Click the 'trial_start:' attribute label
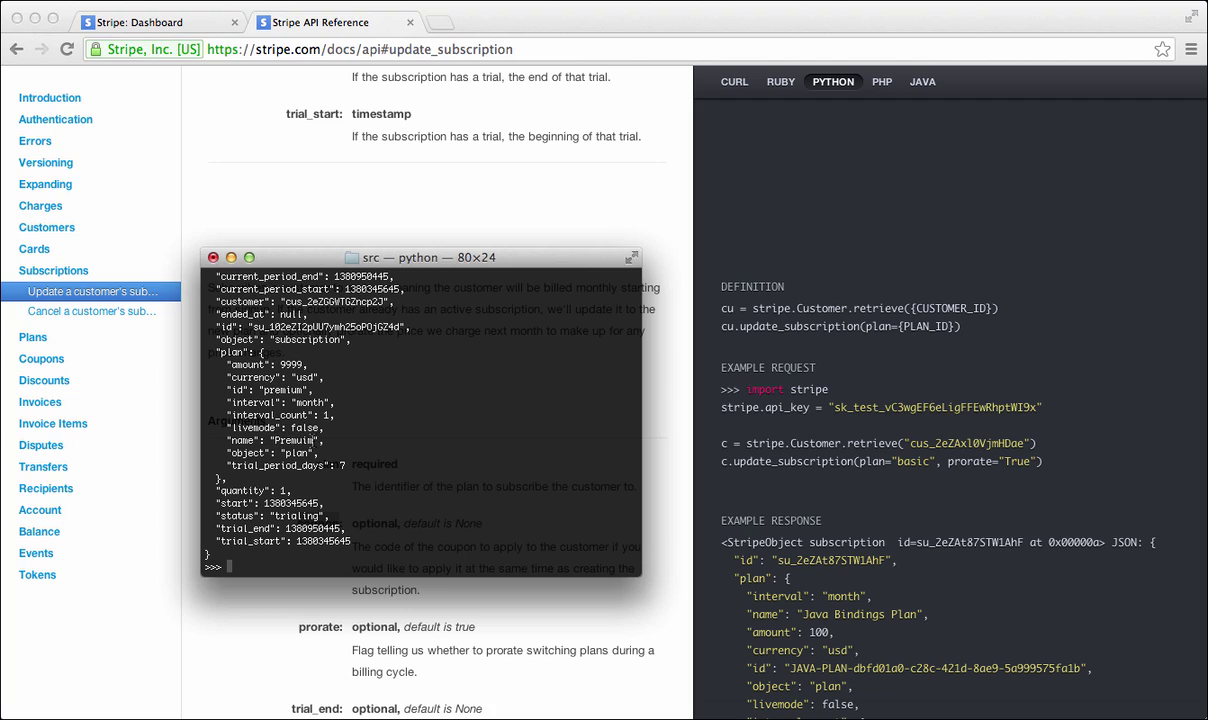 click(x=314, y=114)
